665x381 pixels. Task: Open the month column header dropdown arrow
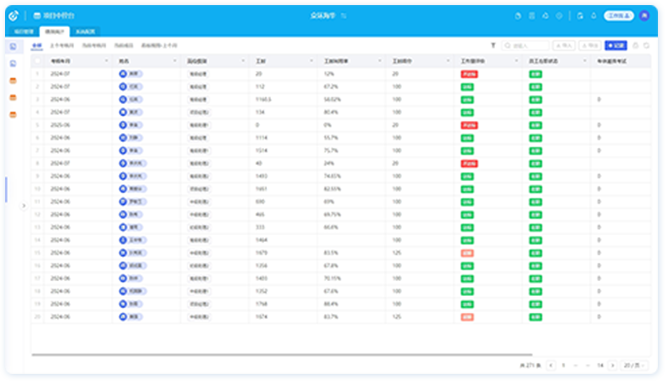coord(106,61)
